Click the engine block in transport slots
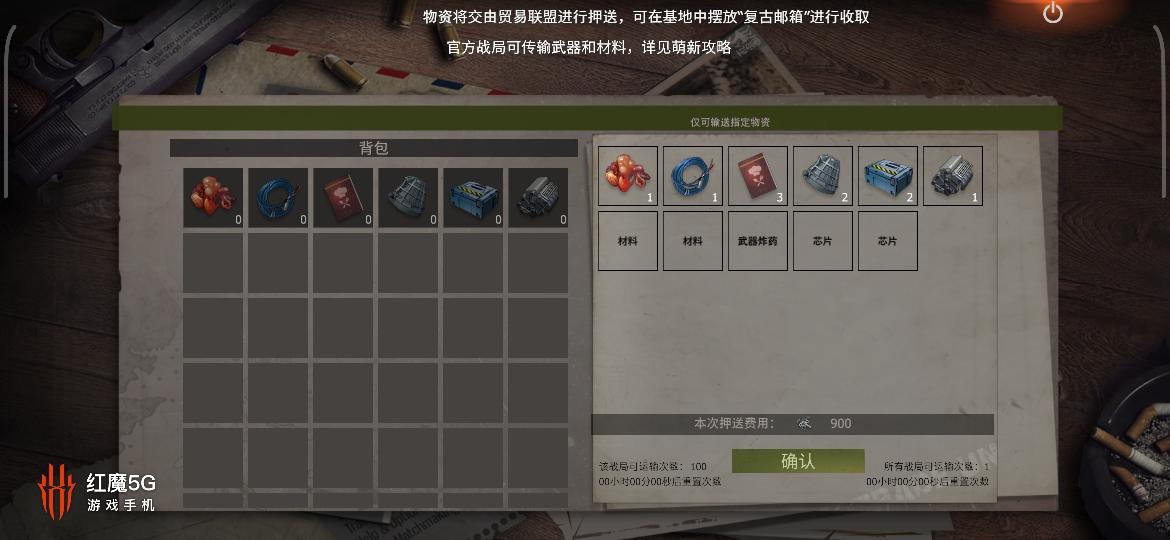Viewport: 1170px width, 540px height. tap(953, 176)
